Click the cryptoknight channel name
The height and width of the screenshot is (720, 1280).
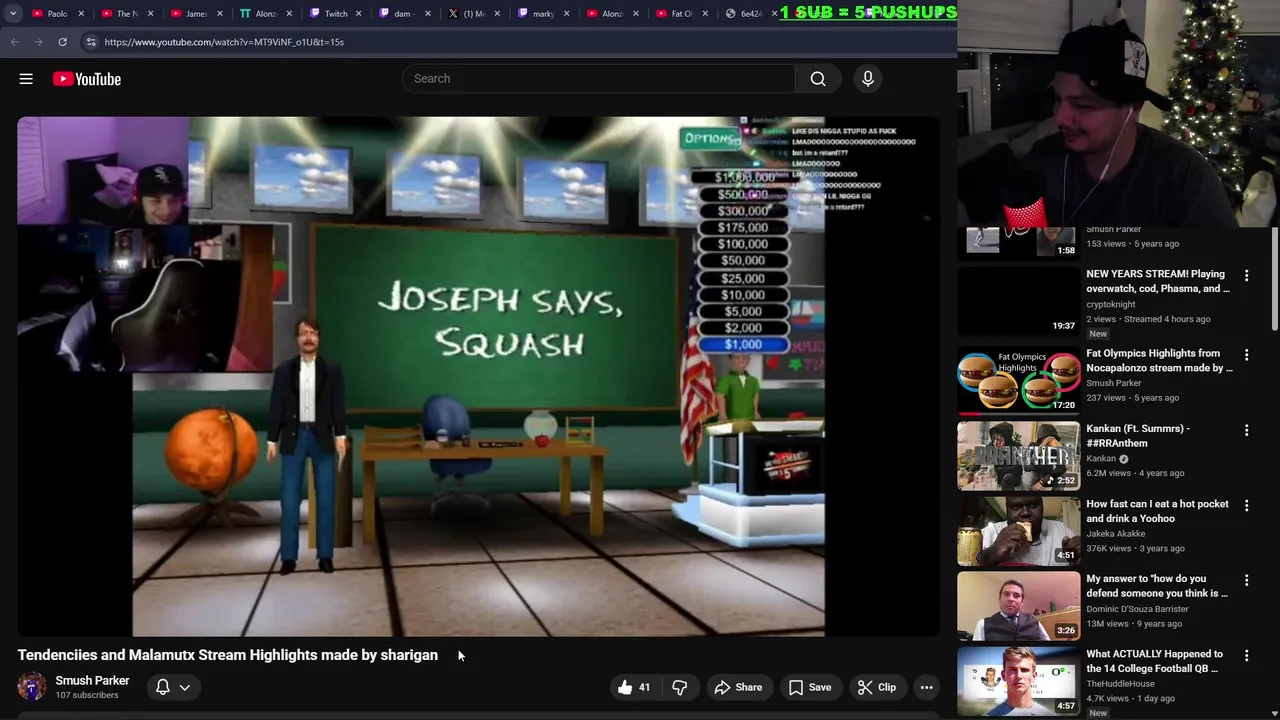1111,304
